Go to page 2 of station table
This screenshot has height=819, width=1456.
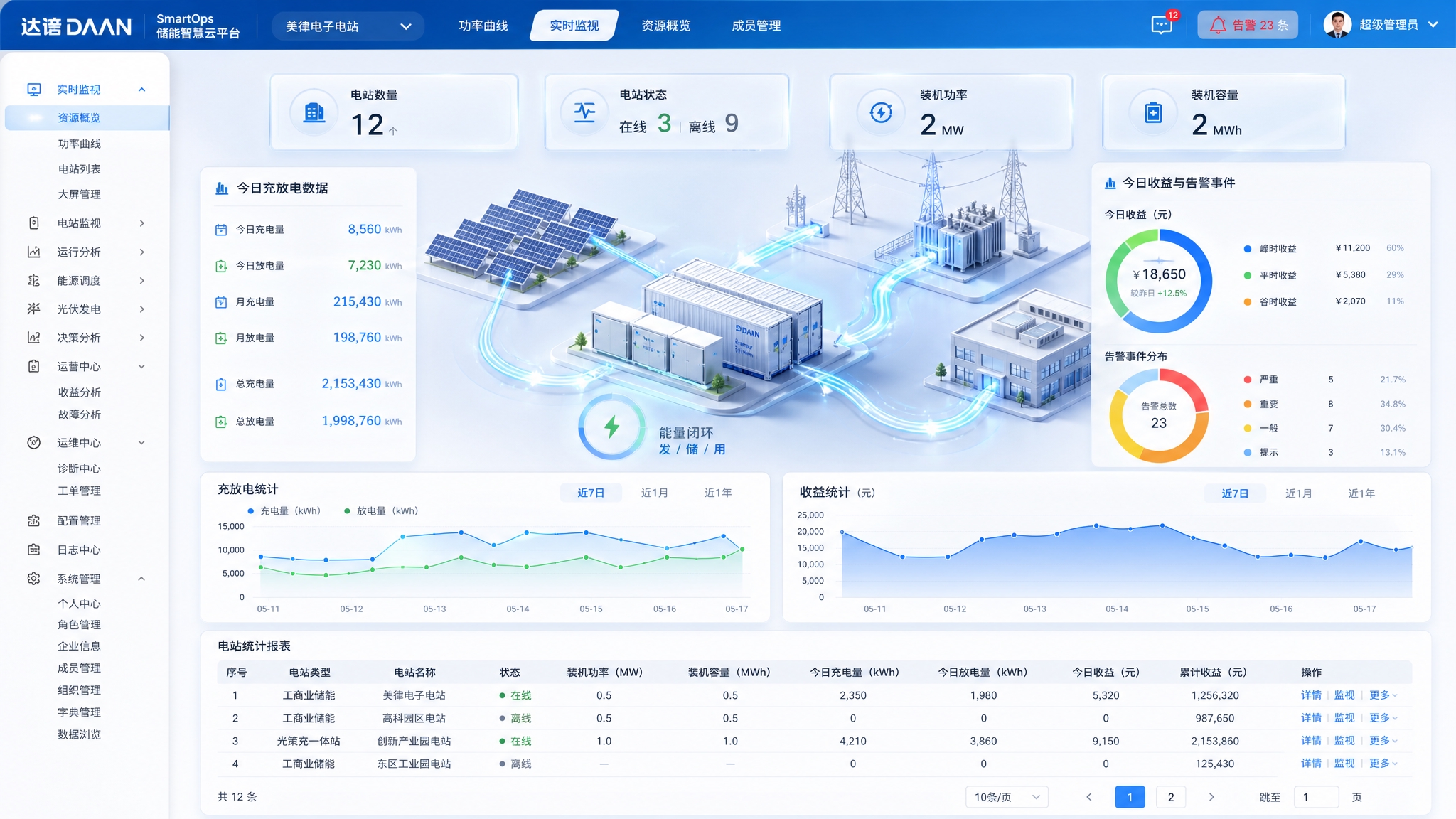(1171, 797)
